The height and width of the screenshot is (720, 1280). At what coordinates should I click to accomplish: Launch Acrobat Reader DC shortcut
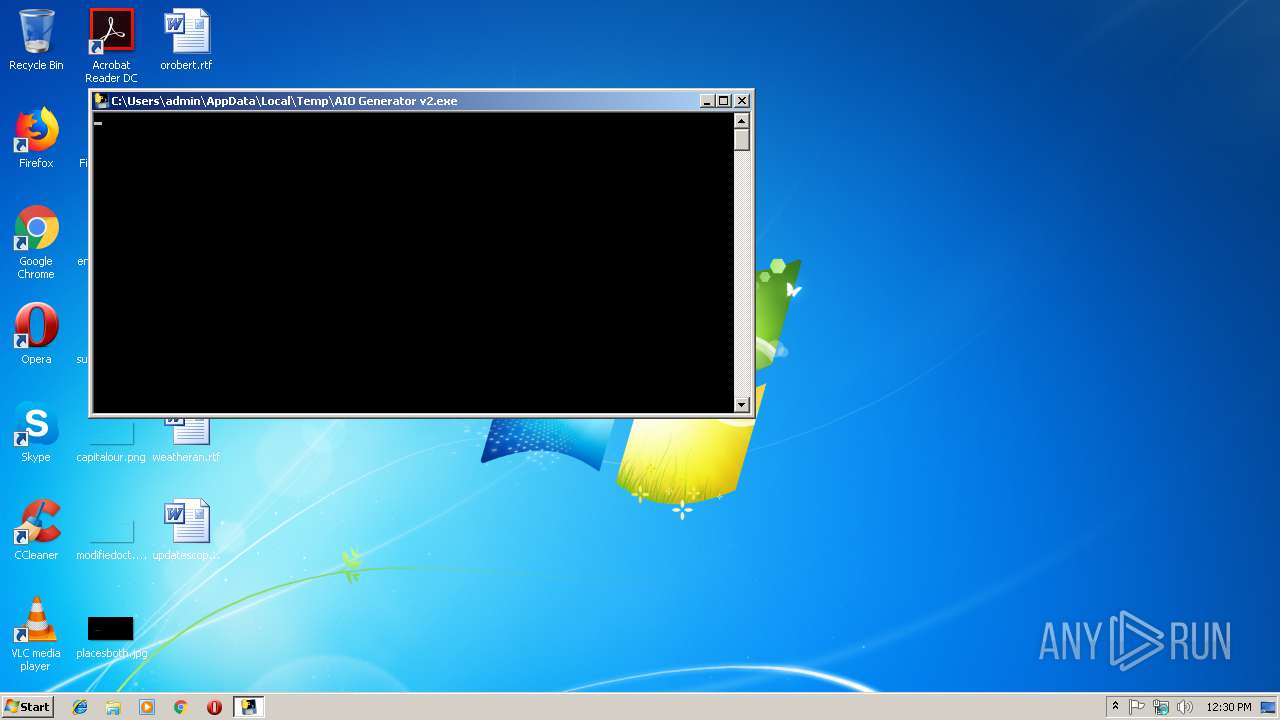tap(111, 45)
